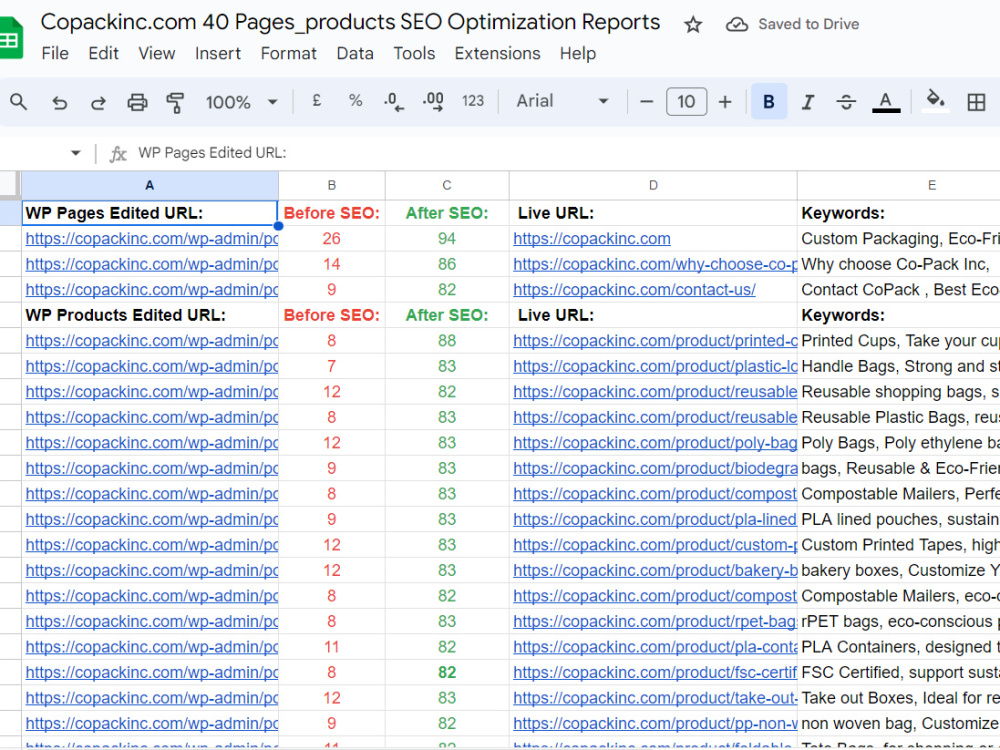Star this document

tap(693, 25)
